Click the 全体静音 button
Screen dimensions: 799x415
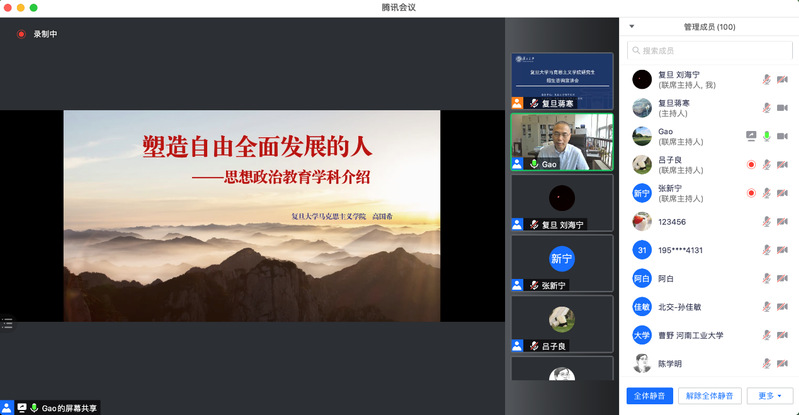coord(649,395)
